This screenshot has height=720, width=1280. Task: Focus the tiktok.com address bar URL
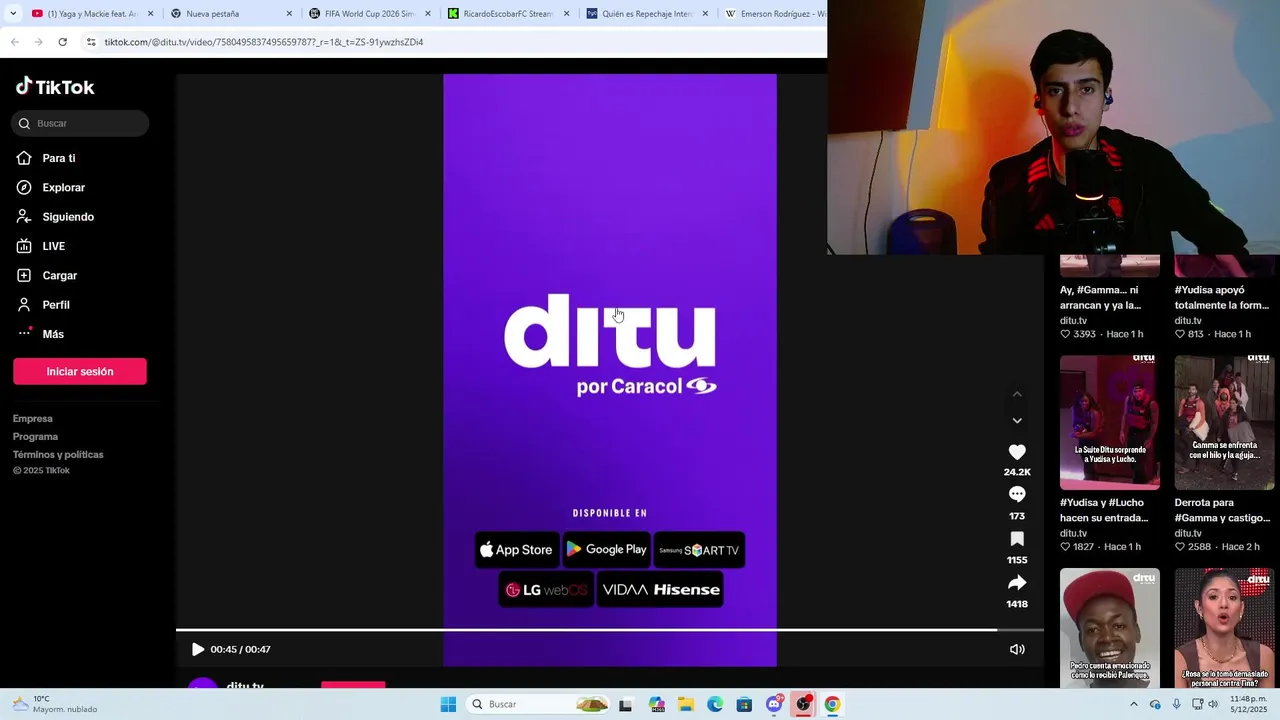coord(264,42)
